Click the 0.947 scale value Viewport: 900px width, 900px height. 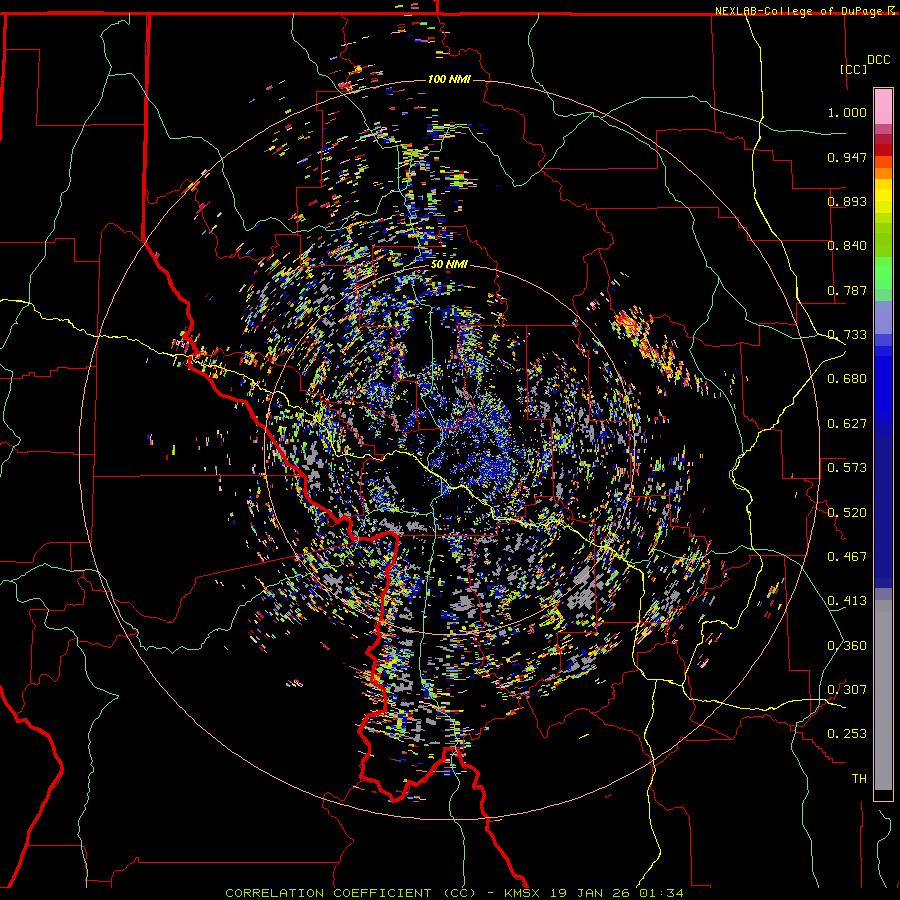[847, 157]
